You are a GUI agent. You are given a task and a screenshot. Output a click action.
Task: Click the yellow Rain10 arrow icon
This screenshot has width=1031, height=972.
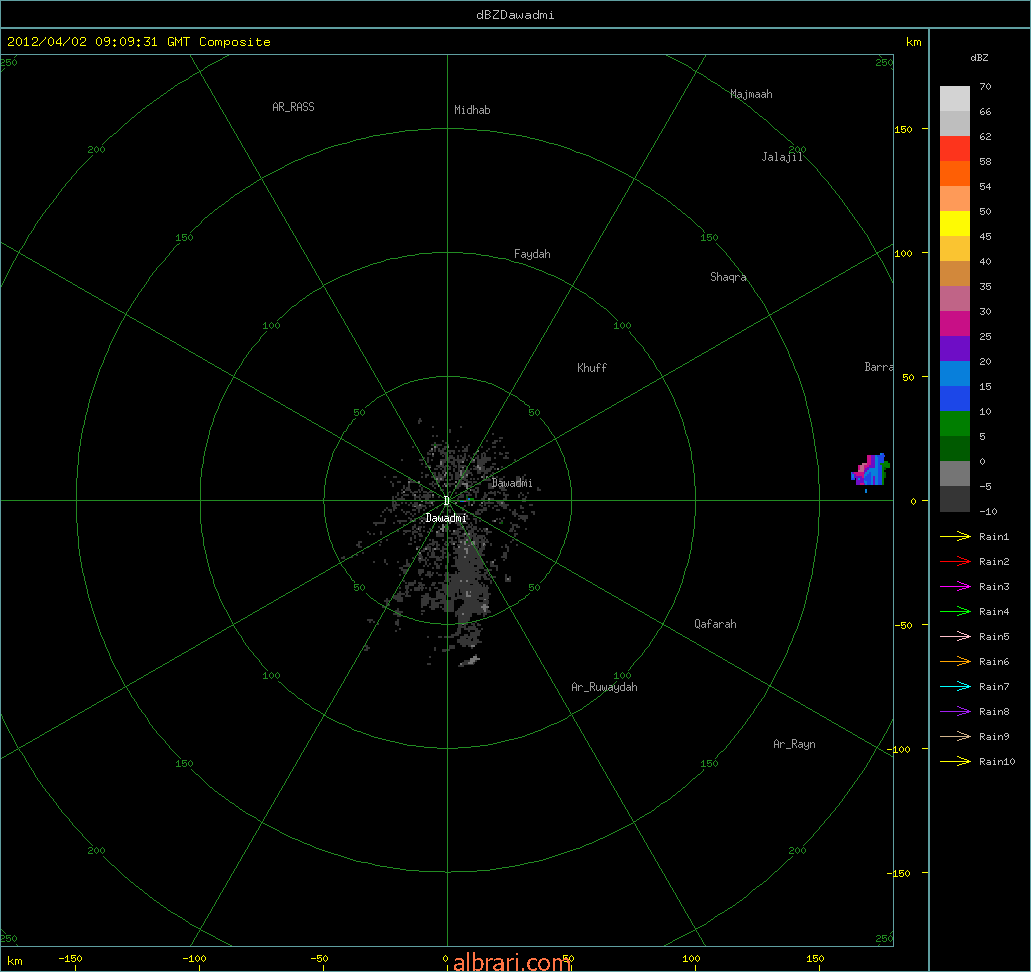tap(955, 762)
